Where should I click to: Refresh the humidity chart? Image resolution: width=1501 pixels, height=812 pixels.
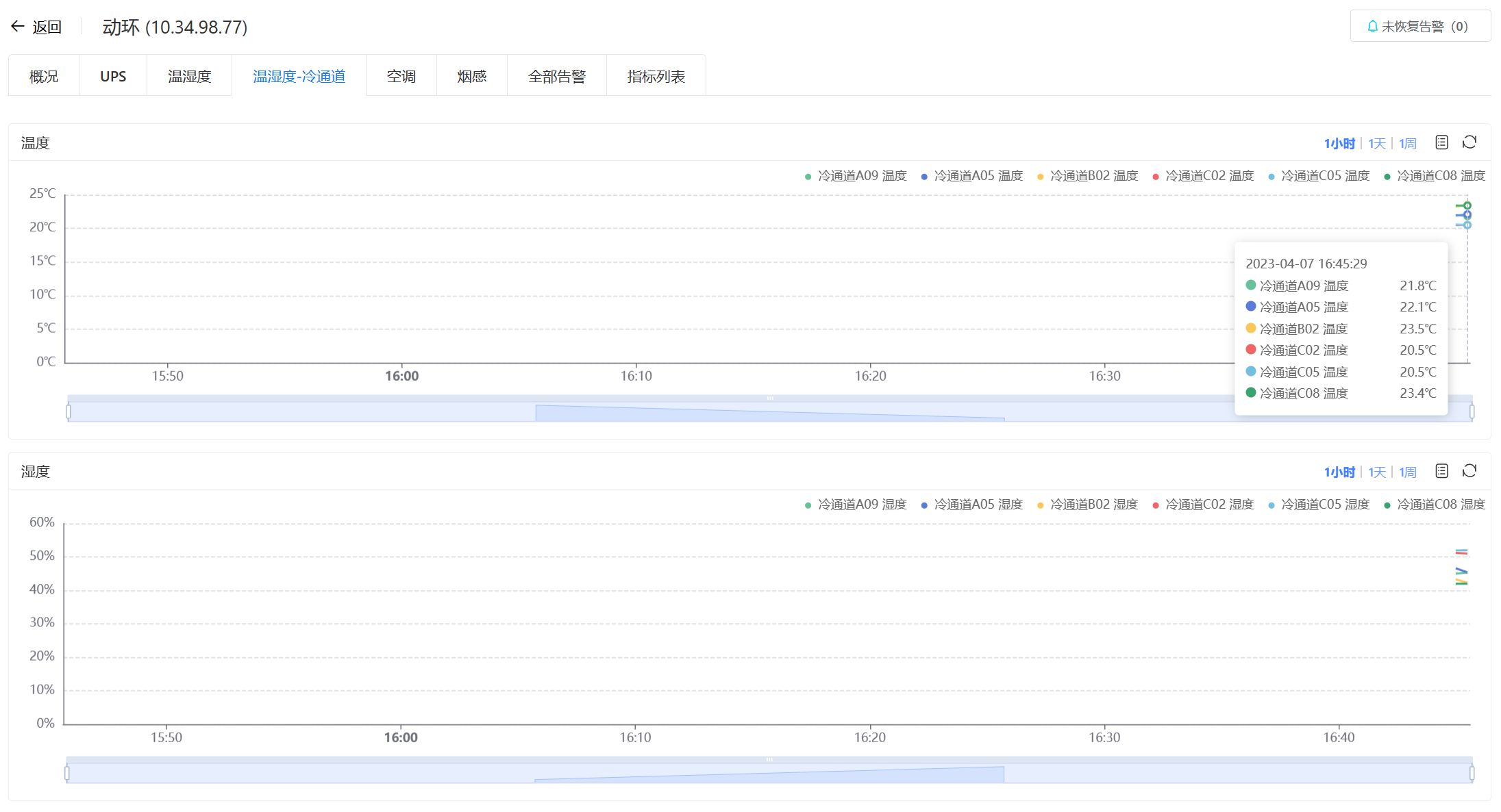1469,471
